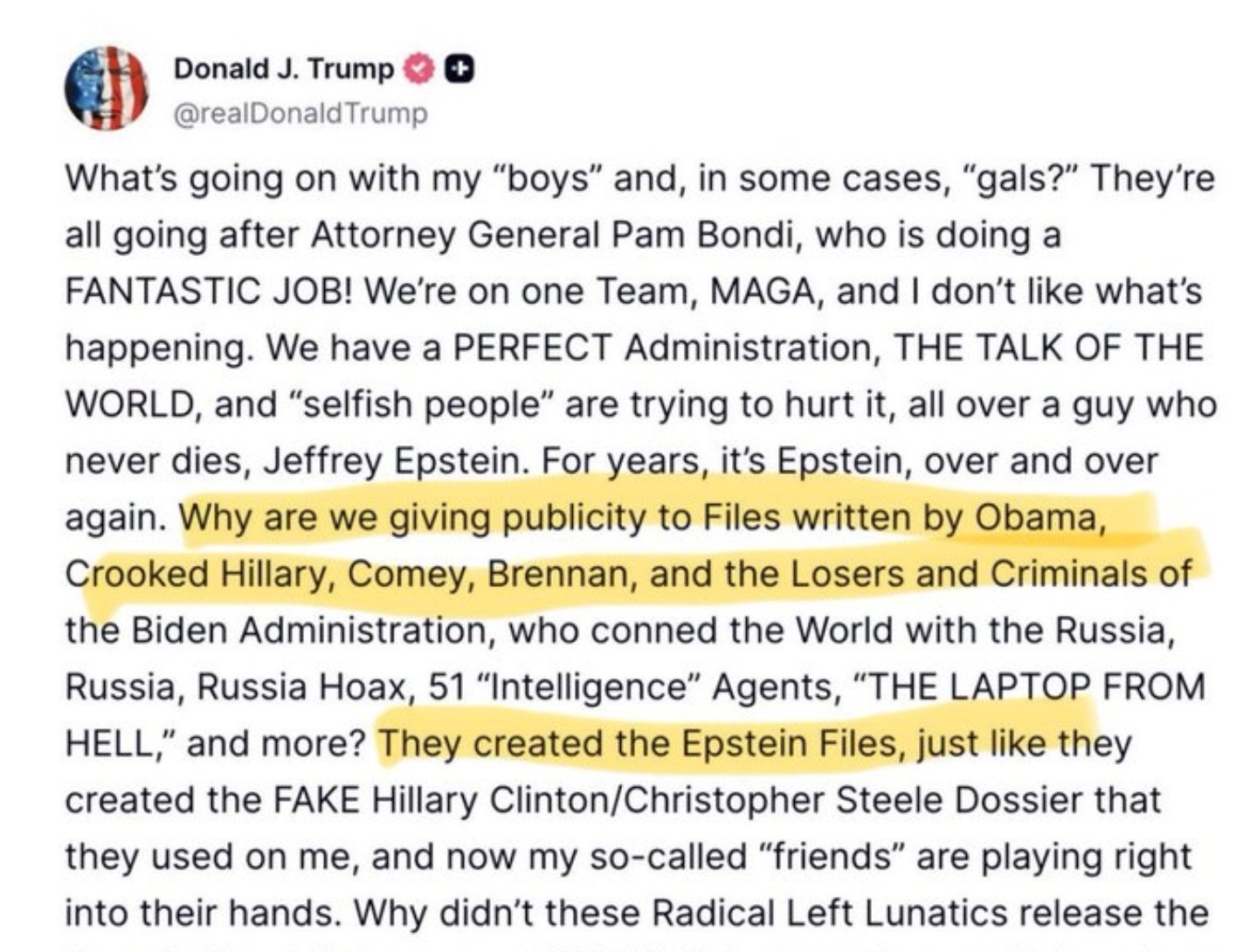Image resolution: width=1257 pixels, height=952 pixels.
Task: Click the highlighted 'Crooked Hillary, Comey, Brennan' line
Action: [627, 575]
